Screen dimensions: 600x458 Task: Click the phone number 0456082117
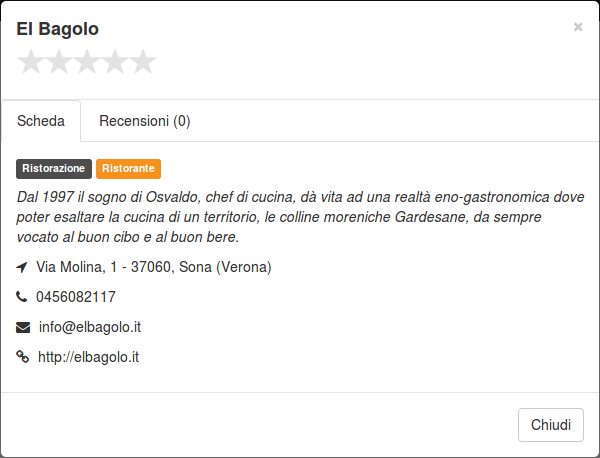(76, 297)
